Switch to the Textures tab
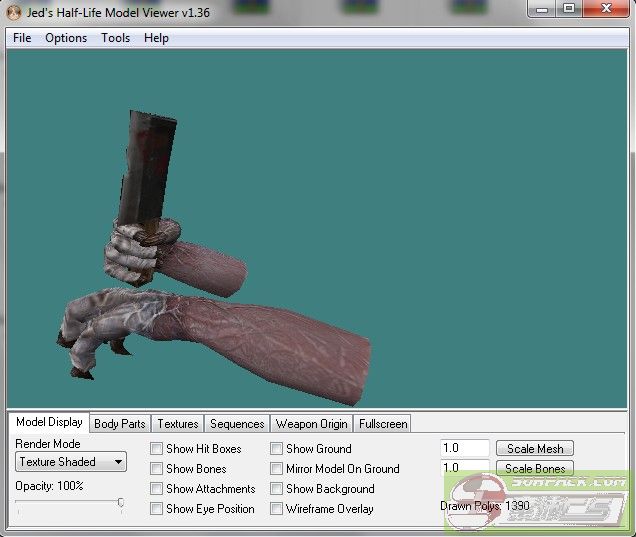Image resolution: width=636 pixels, height=537 pixels. coord(178,424)
